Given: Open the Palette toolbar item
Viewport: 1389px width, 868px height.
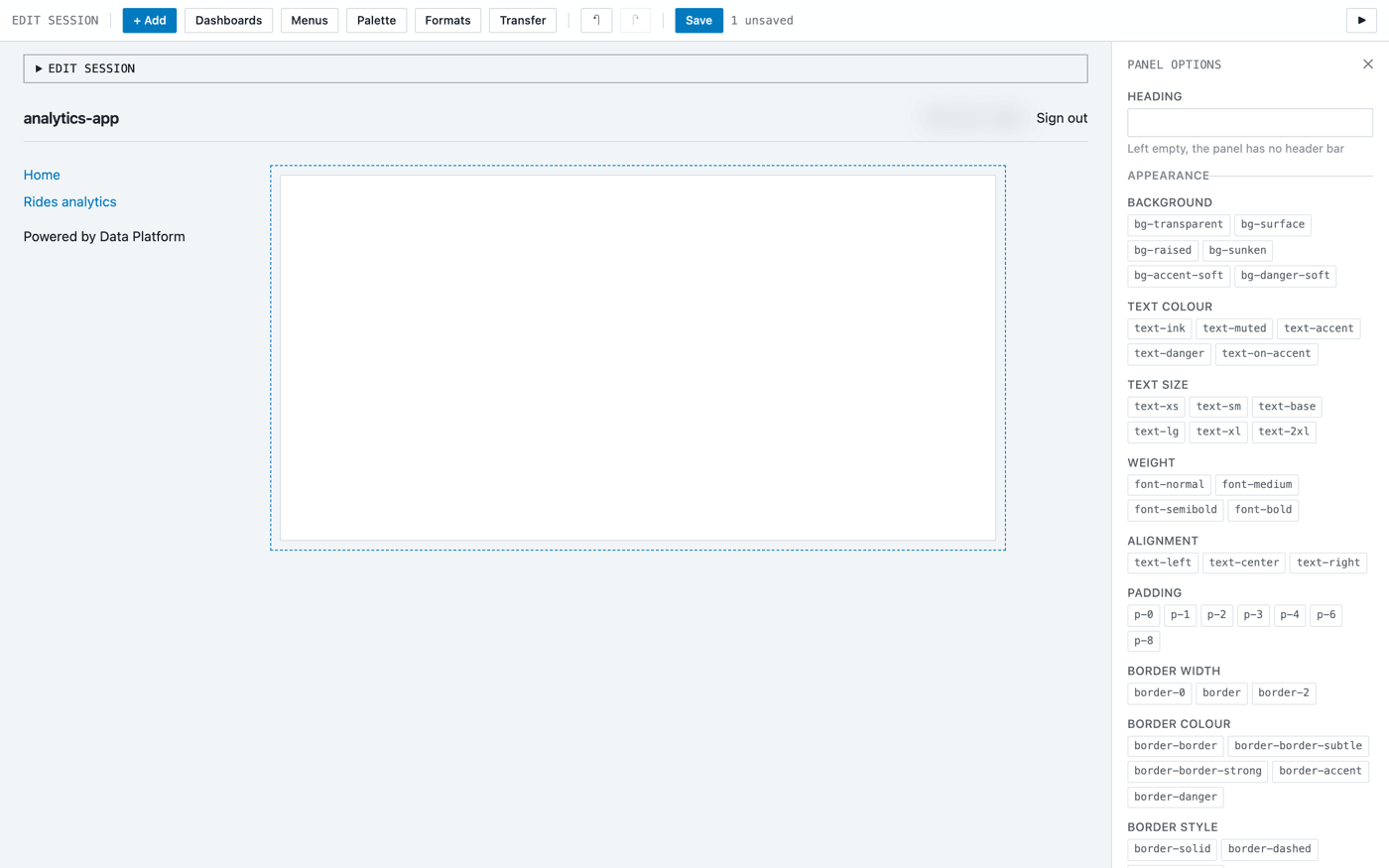Looking at the screenshot, I should 376,20.
